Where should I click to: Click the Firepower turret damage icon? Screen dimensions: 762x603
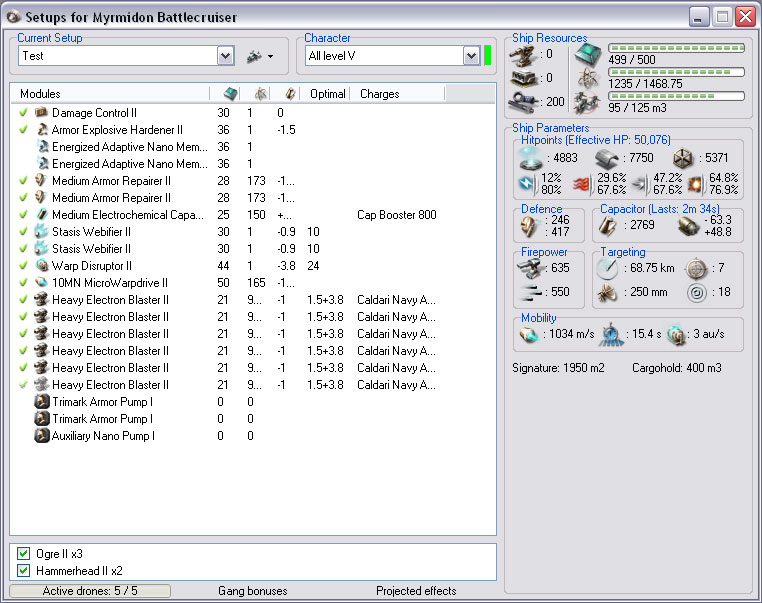point(529,267)
